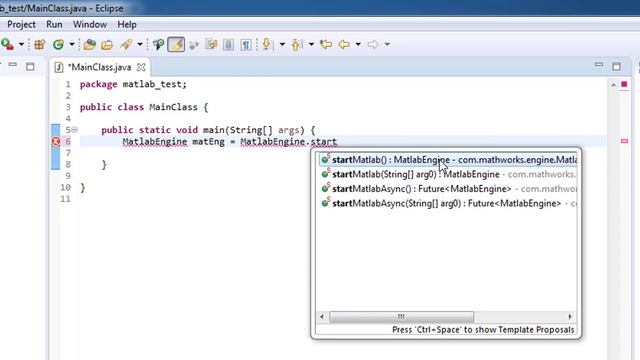The height and width of the screenshot is (360, 640).
Task: Click the Search flashlight icon
Action: (126, 44)
